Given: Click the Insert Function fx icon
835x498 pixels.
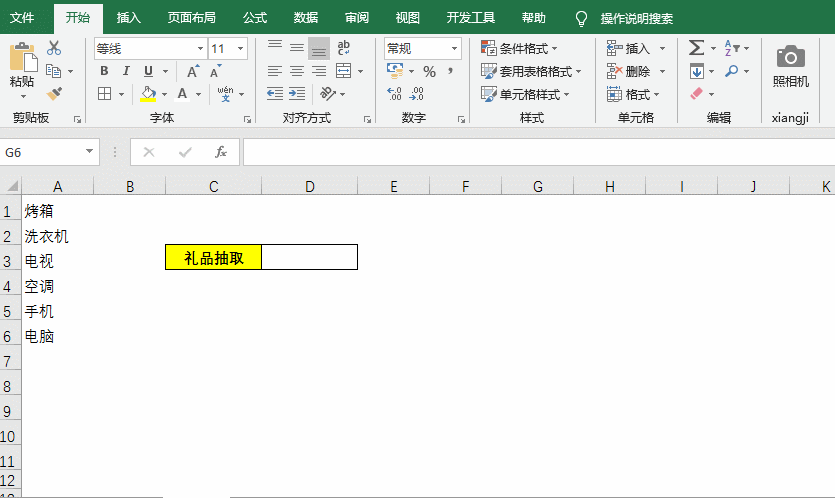Looking at the screenshot, I should pyautogui.click(x=221, y=152).
